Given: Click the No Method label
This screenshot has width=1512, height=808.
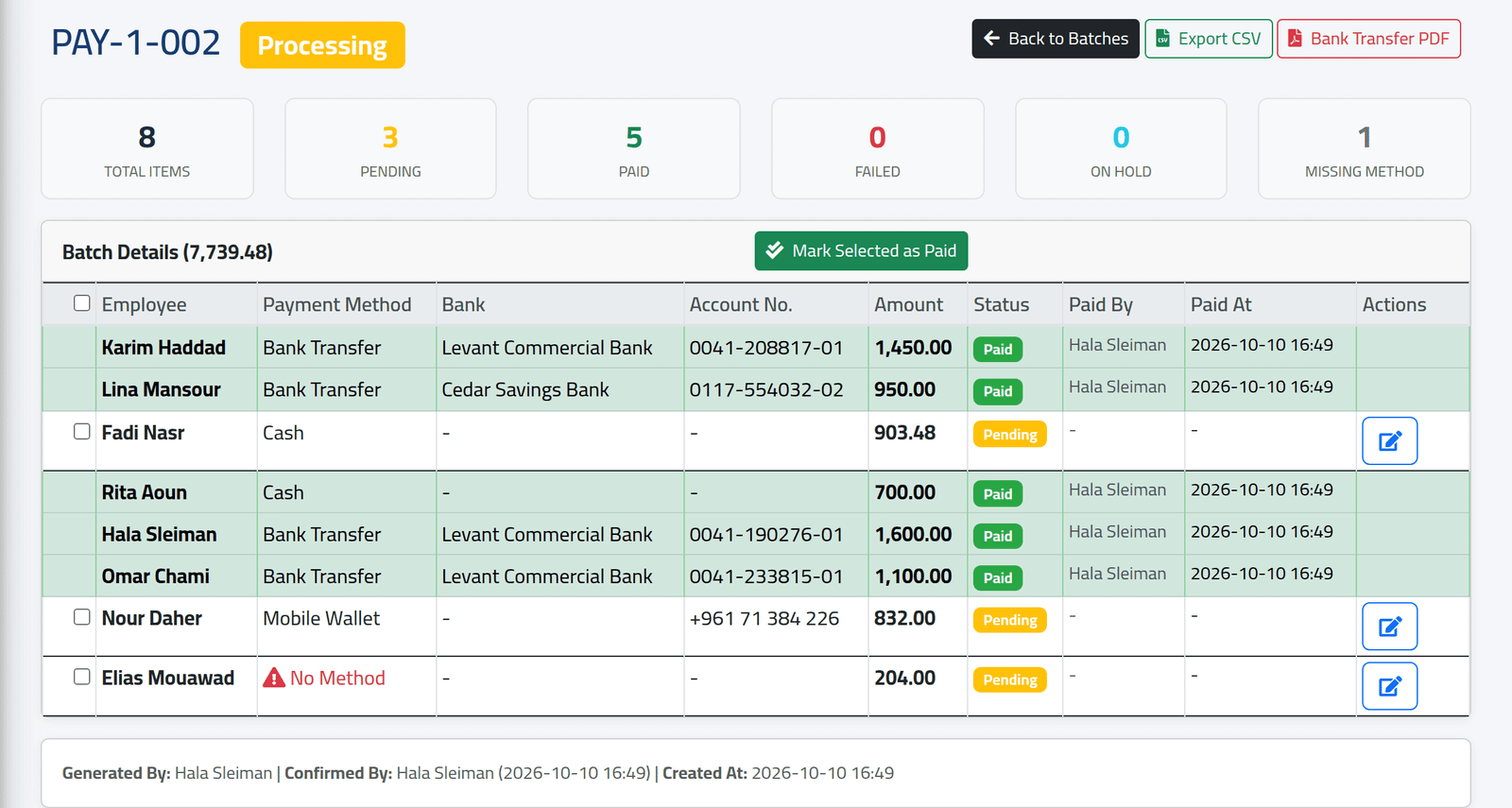Looking at the screenshot, I should (x=337, y=678).
